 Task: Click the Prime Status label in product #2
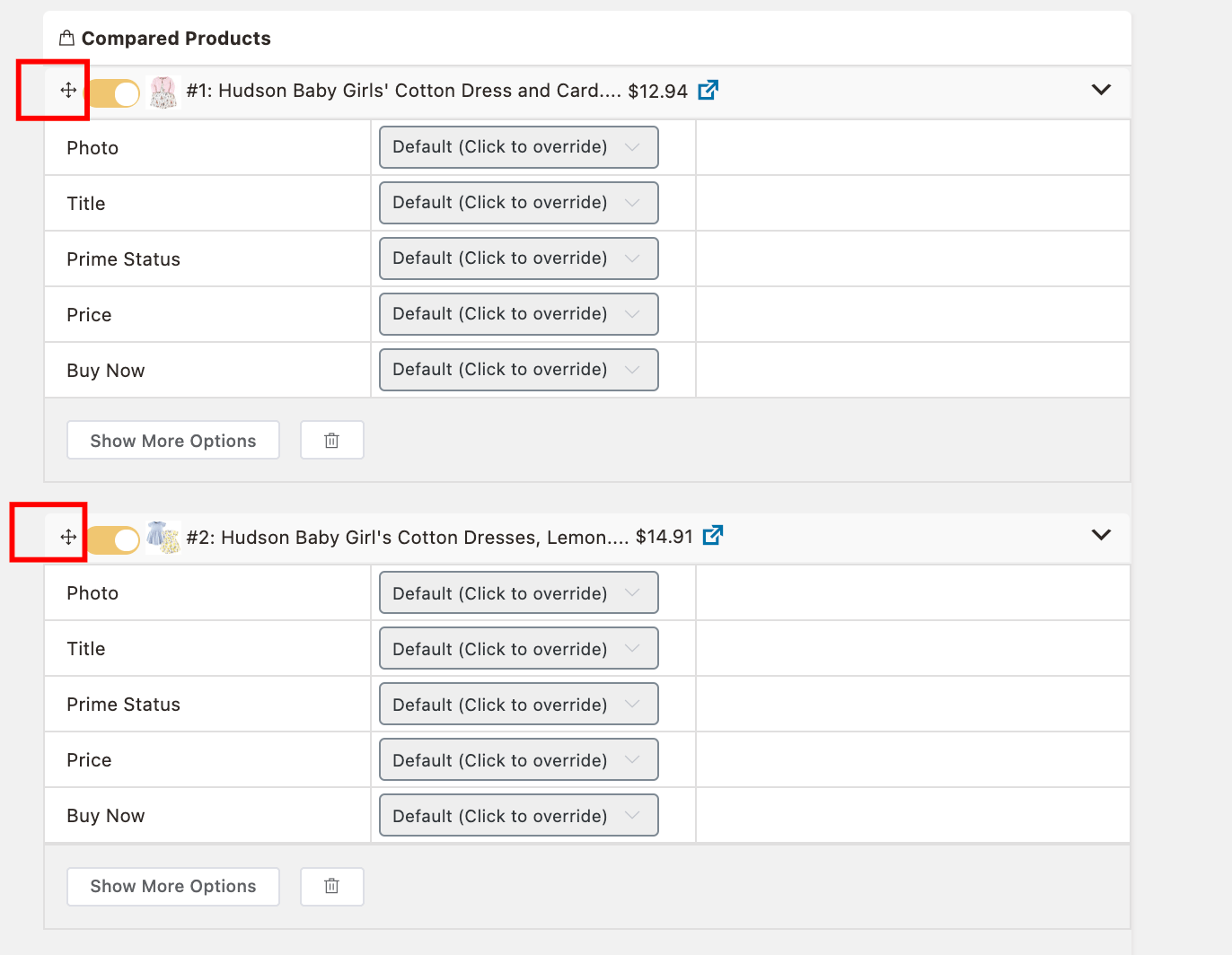[123, 705]
